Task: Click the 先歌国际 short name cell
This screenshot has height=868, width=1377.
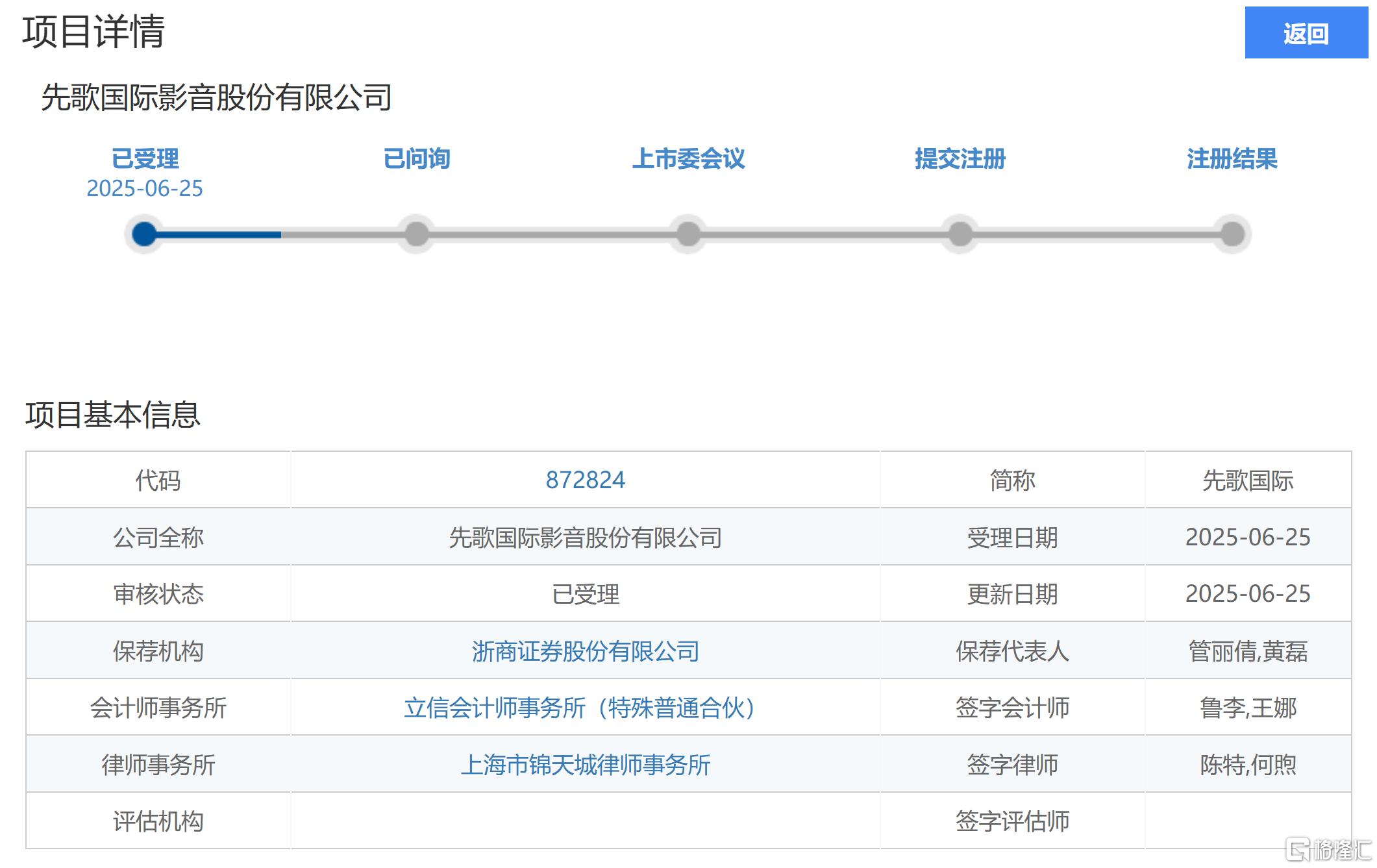Action: click(1248, 480)
